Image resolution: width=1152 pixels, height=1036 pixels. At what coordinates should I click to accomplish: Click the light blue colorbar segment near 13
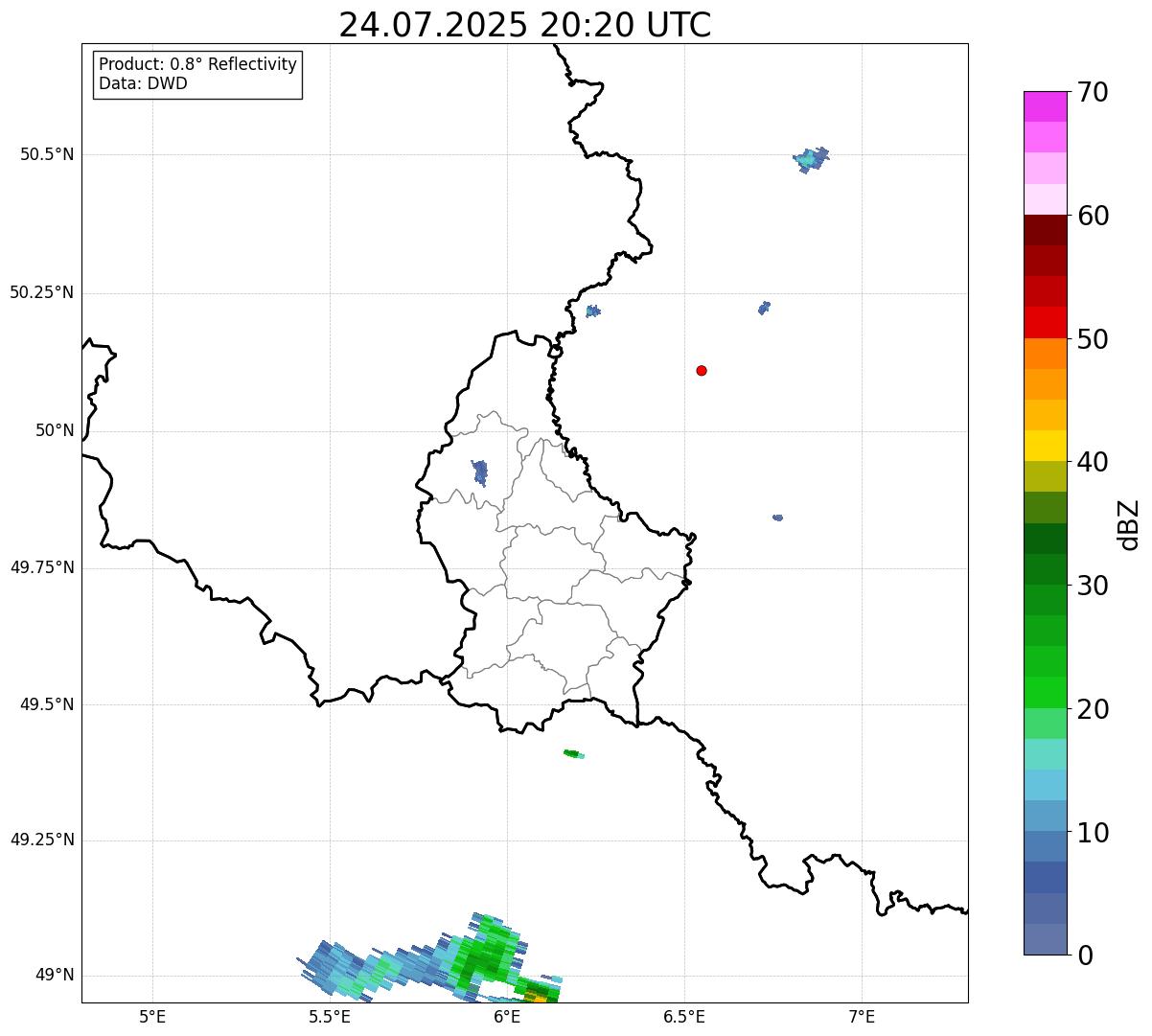(1045, 785)
